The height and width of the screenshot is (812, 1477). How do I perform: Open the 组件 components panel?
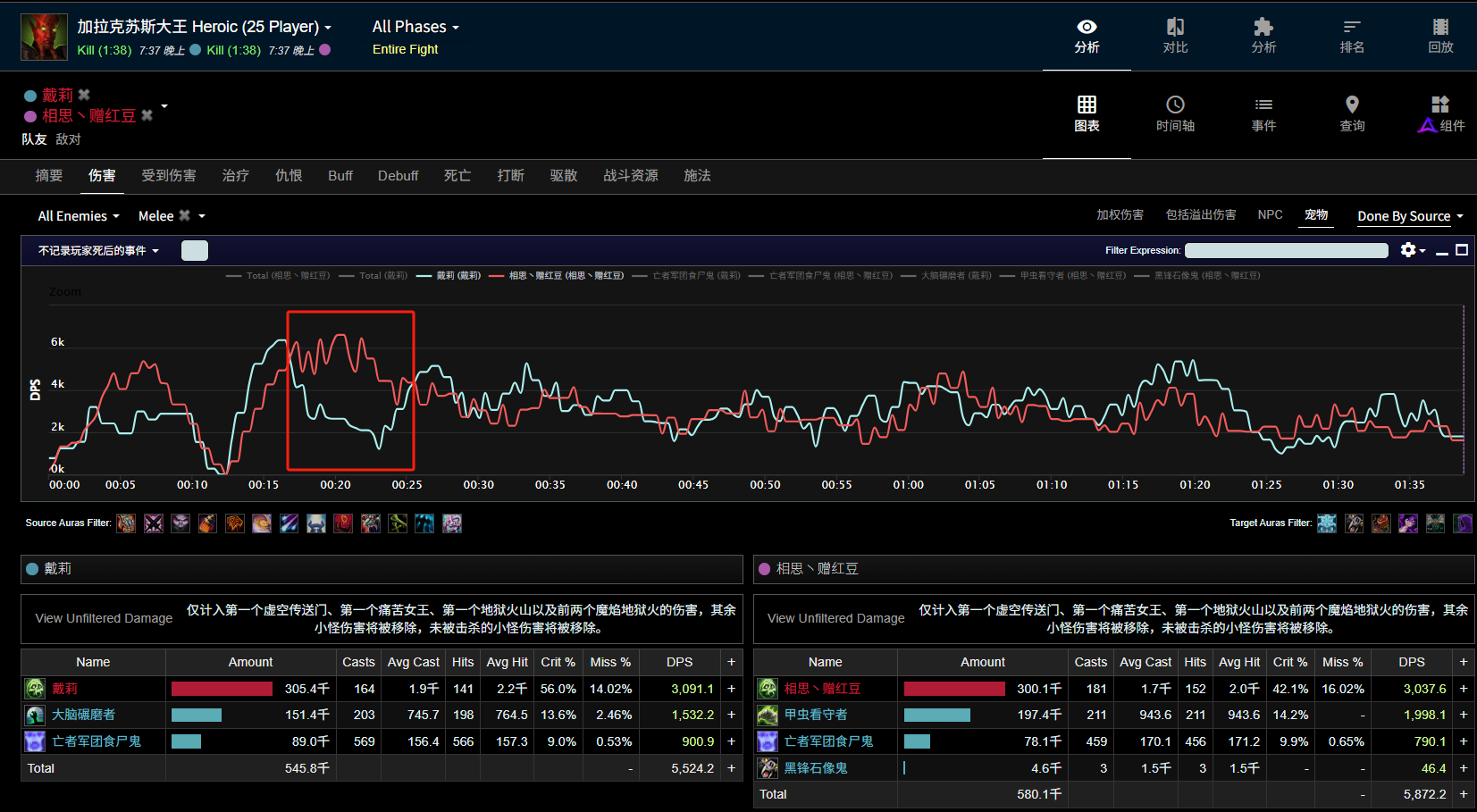(x=1439, y=114)
